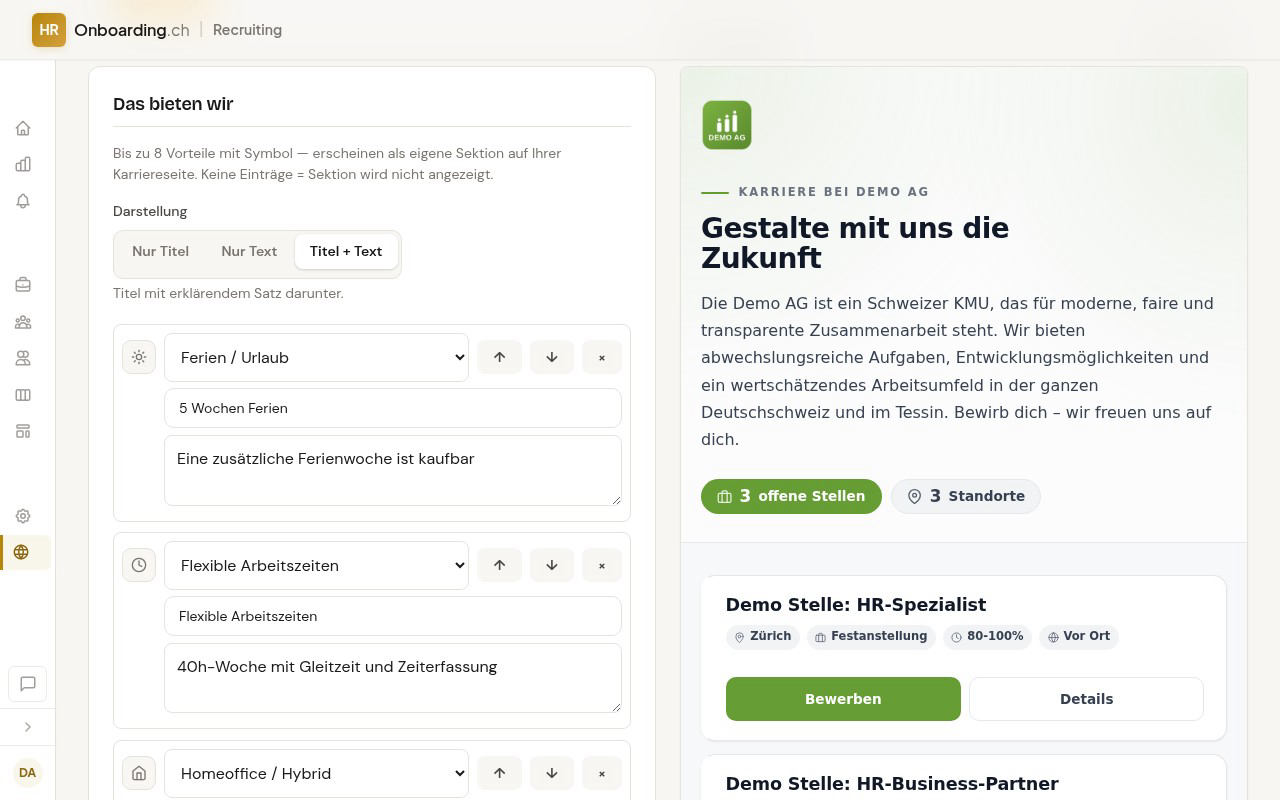The image size is (1280, 800).
Task: Open the chat feedback icon
Action: tap(28, 684)
